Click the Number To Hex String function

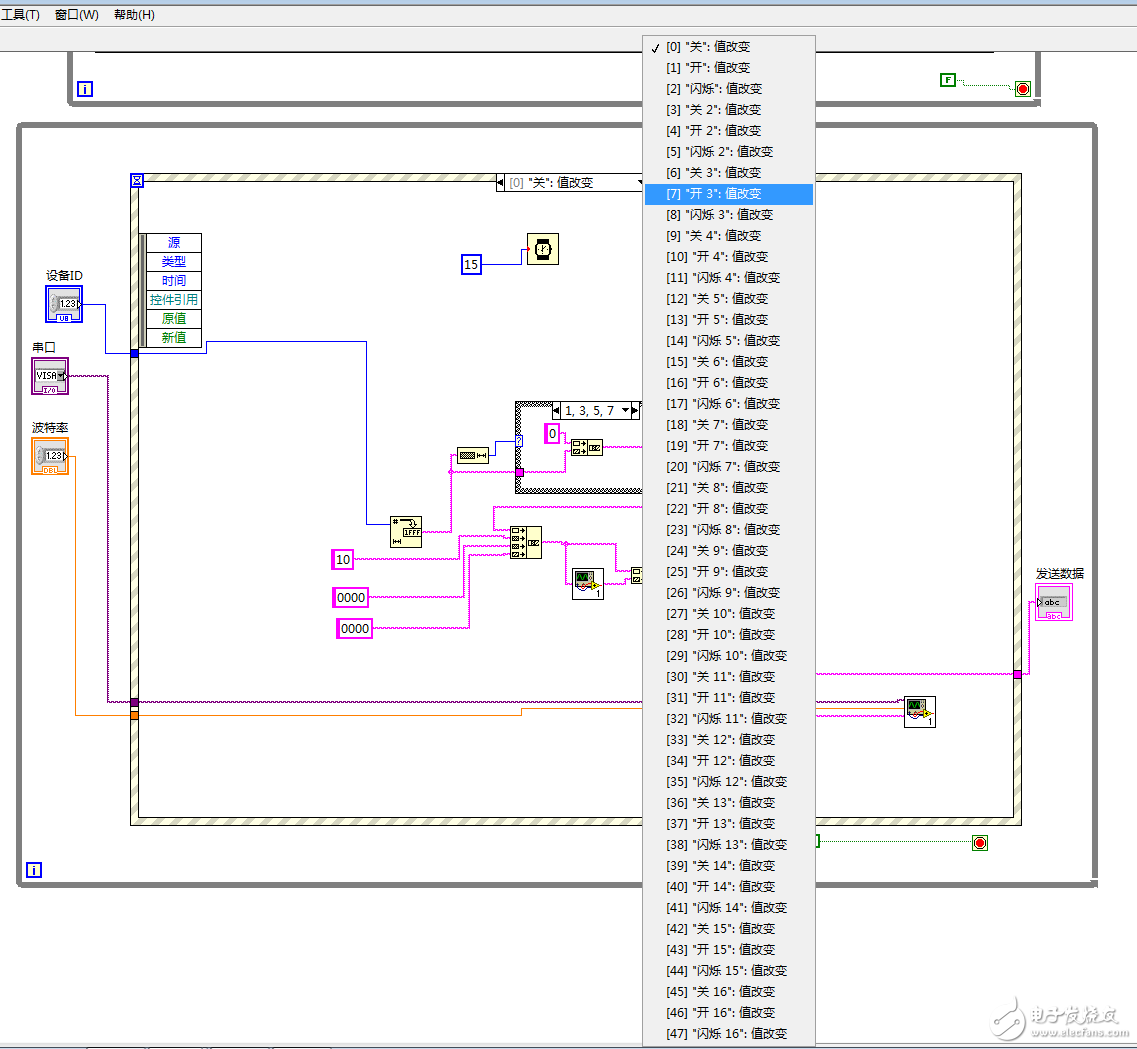click(406, 532)
